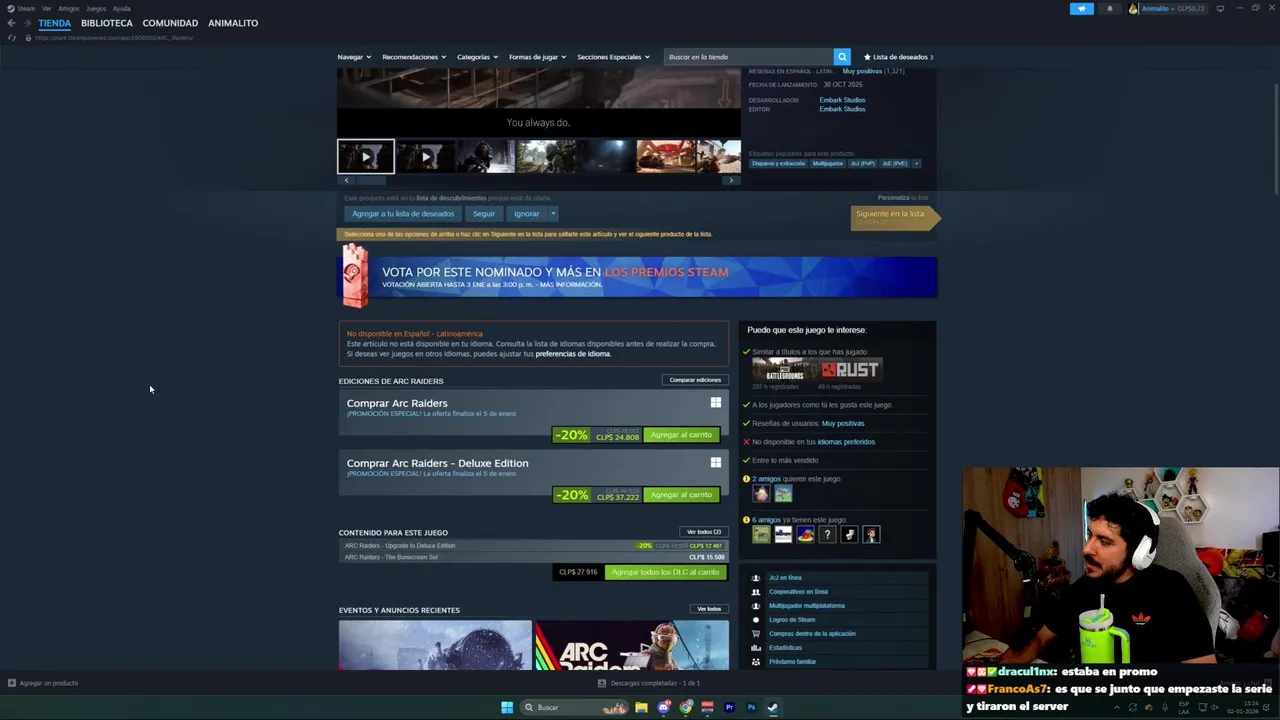The height and width of the screenshot is (720, 1280).
Task: Open Premiere Pro from the taskbar
Action: tap(729, 707)
